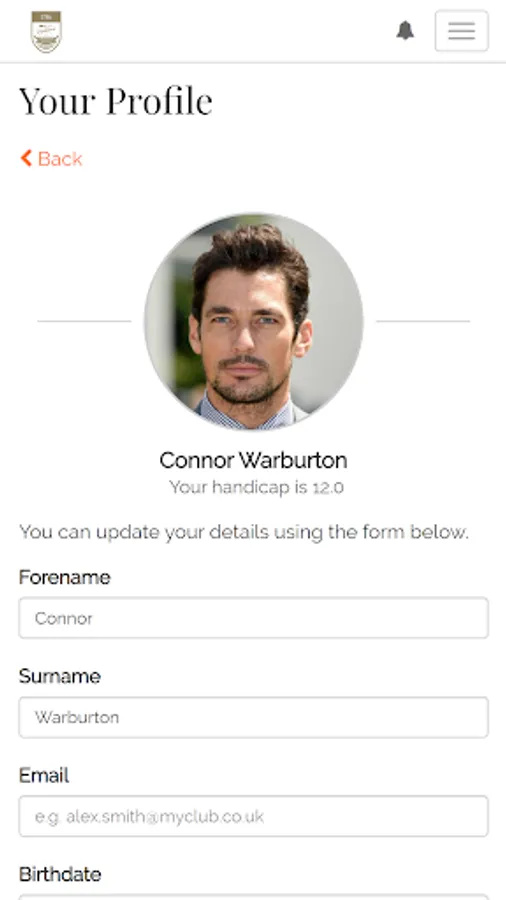
Task: Click the handicap 12.0 text
Action: point(256,487)
